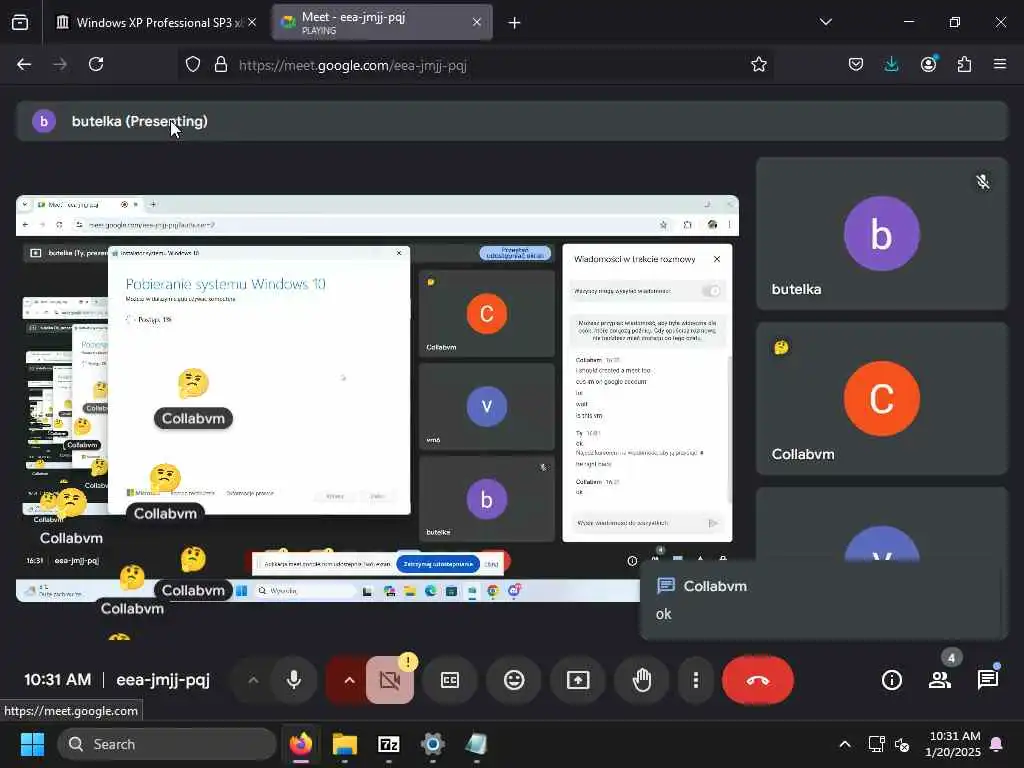
Task: Close the Meet browser tab
Action: click(477, 22)
